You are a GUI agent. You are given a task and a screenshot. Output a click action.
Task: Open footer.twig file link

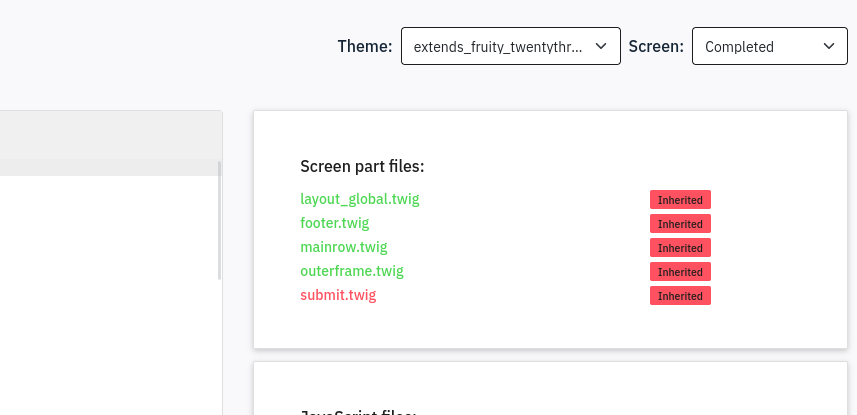click(334, 223)
